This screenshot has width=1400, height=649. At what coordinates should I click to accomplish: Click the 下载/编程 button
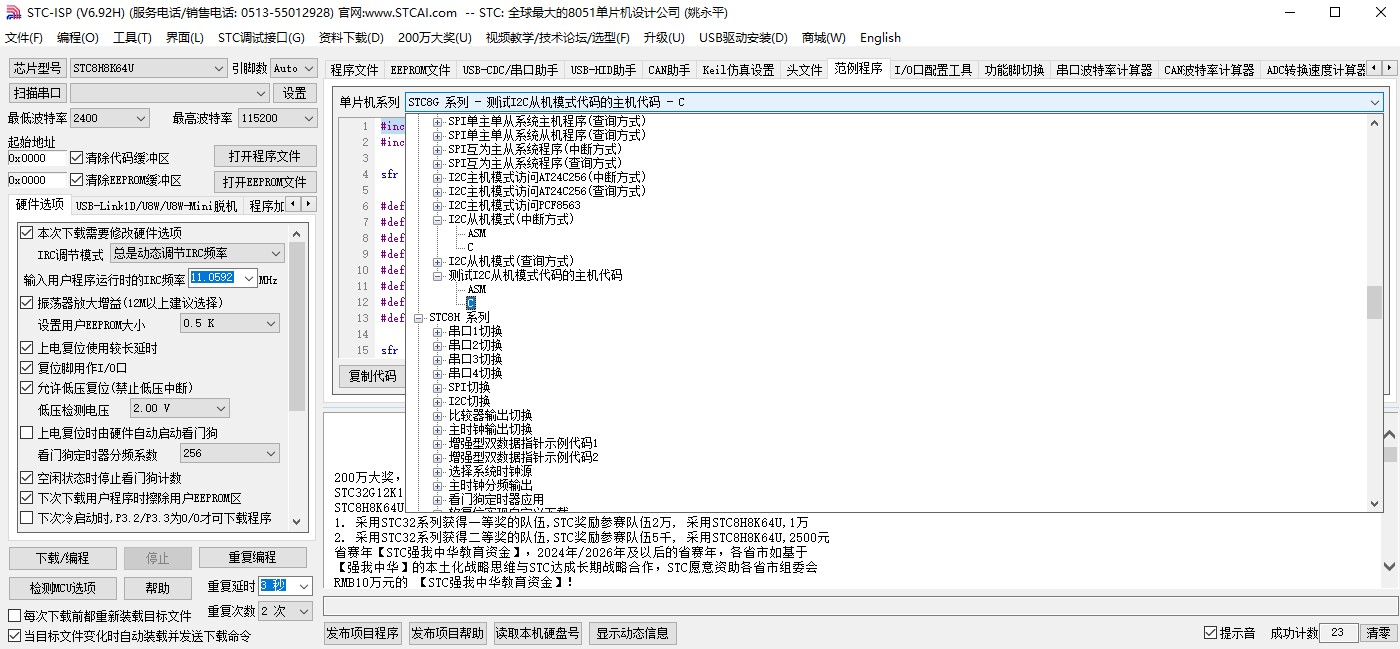point(62,558)
